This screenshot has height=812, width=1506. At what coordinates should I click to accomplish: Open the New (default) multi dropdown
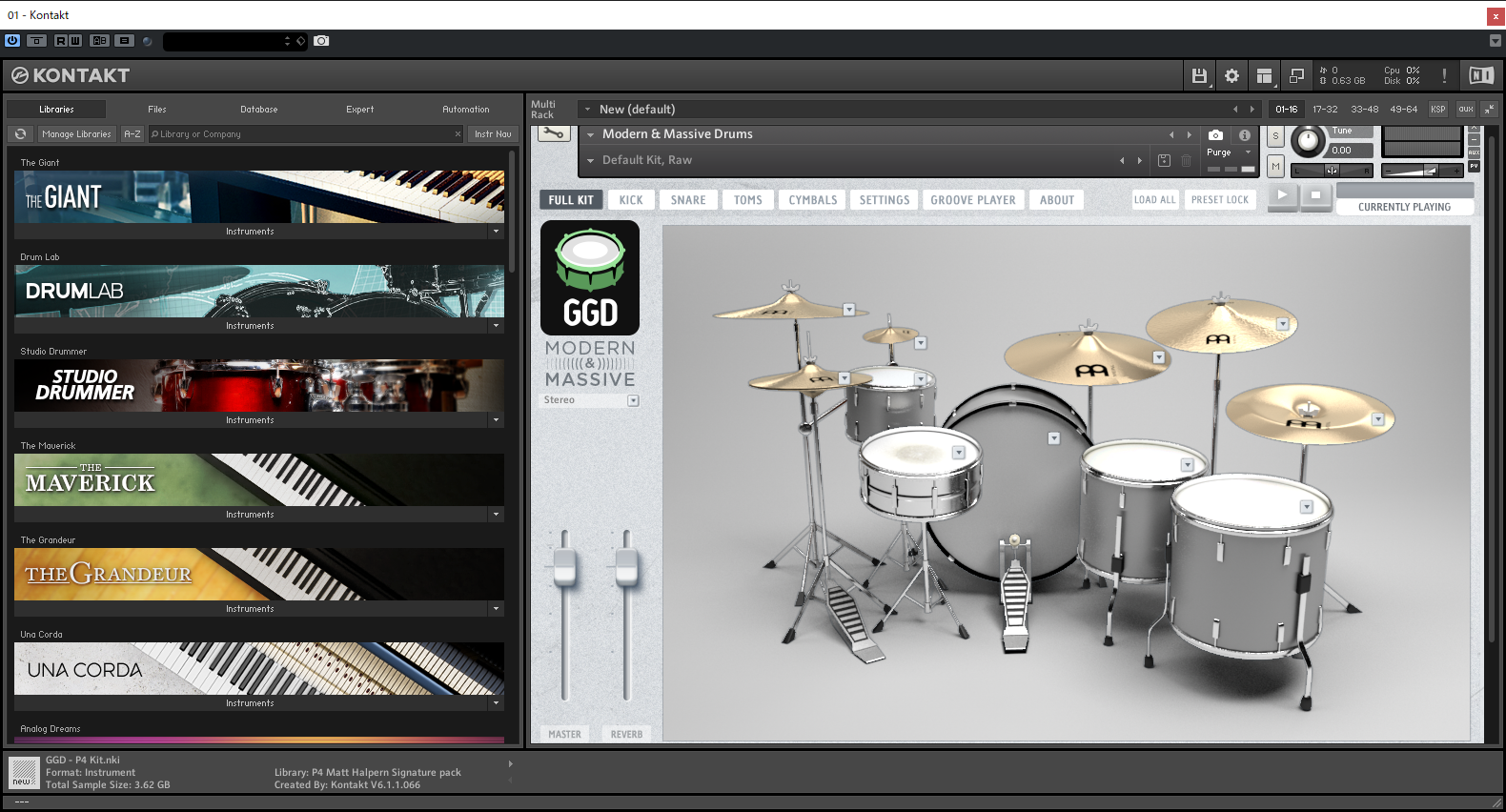click(x=588, y=110)
